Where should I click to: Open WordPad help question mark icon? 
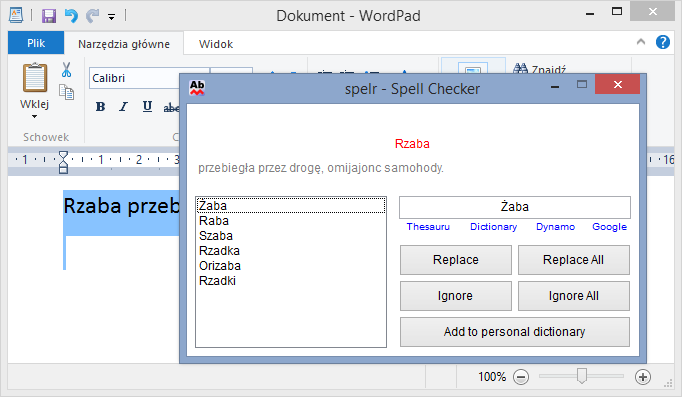point(663,42)
